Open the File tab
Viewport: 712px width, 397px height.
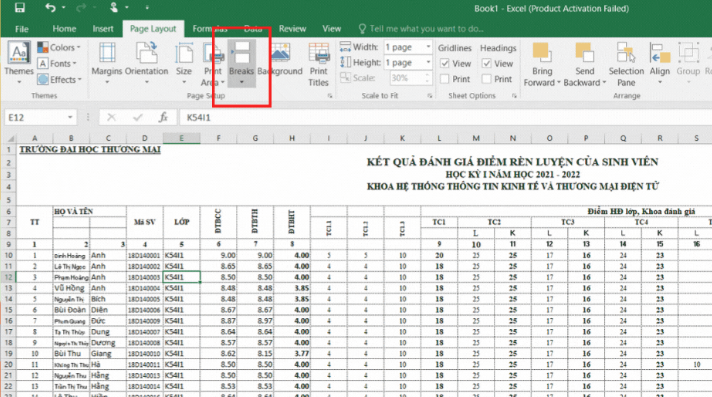22,29
